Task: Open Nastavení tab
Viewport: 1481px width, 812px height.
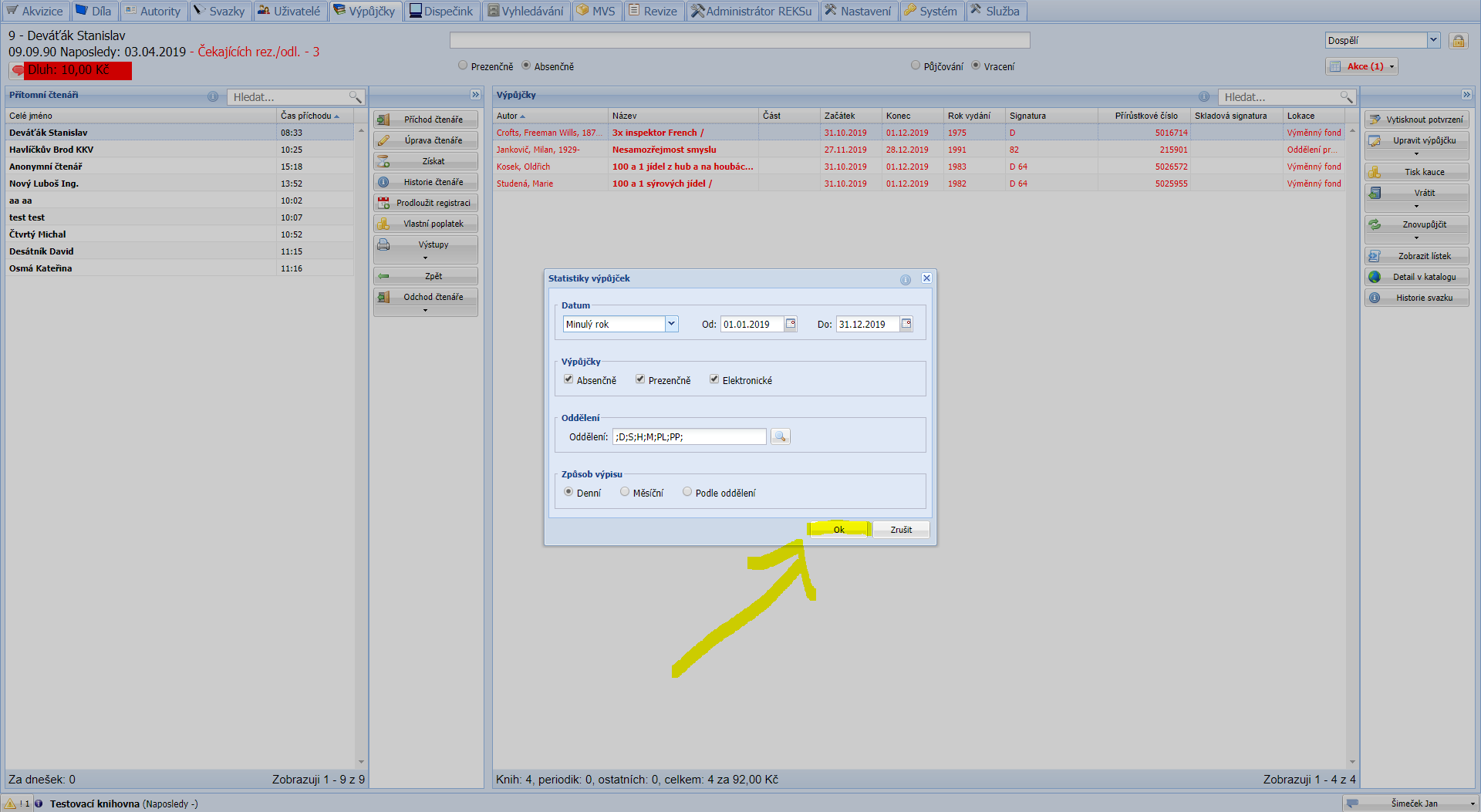Action: [x=858, y=11]
